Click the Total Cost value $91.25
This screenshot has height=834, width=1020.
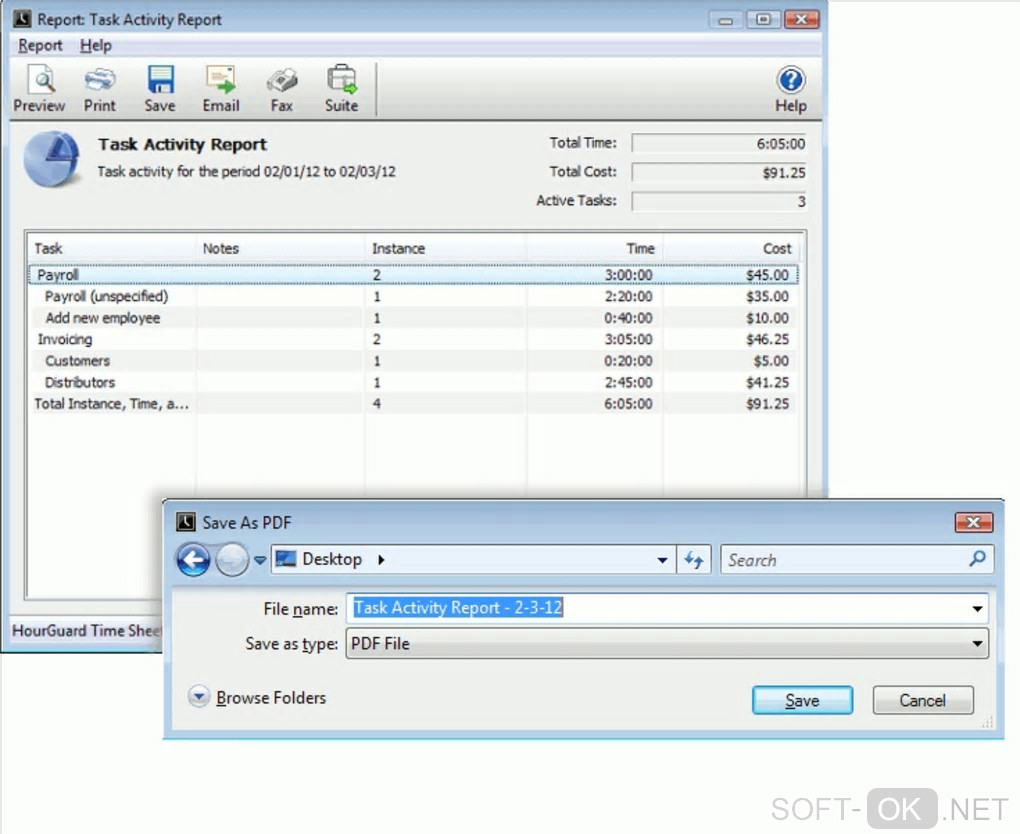point(719,172)
